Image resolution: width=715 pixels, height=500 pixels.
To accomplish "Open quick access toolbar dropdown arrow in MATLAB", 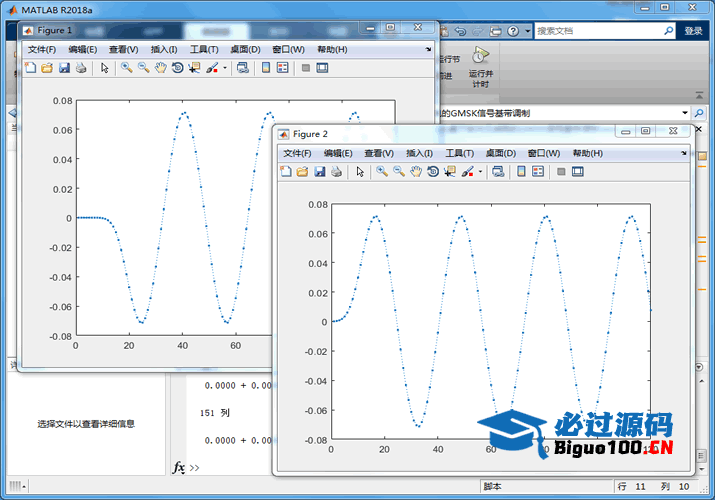I will click(527, 31).
